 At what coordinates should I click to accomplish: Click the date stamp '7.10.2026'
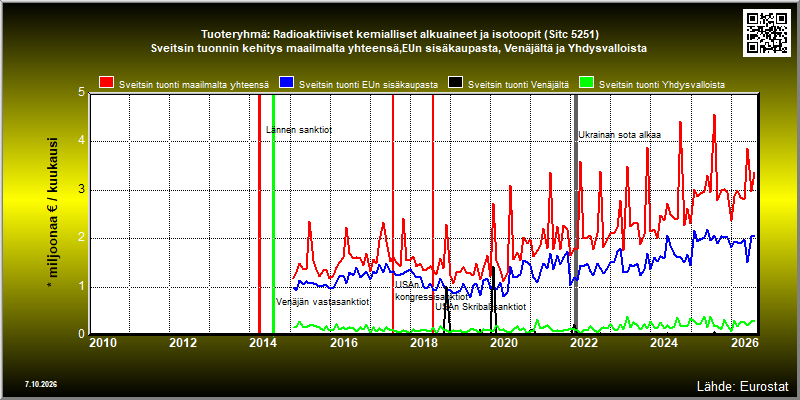tap(40, 384)
